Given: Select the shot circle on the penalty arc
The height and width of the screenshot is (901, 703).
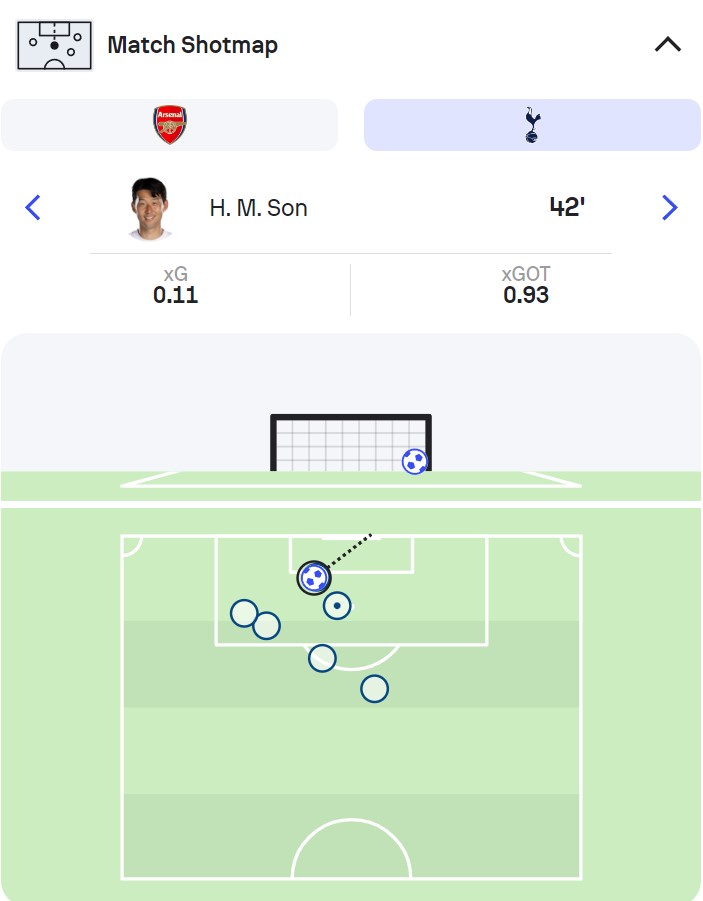Looking at the screenshot, I should 322,658.
